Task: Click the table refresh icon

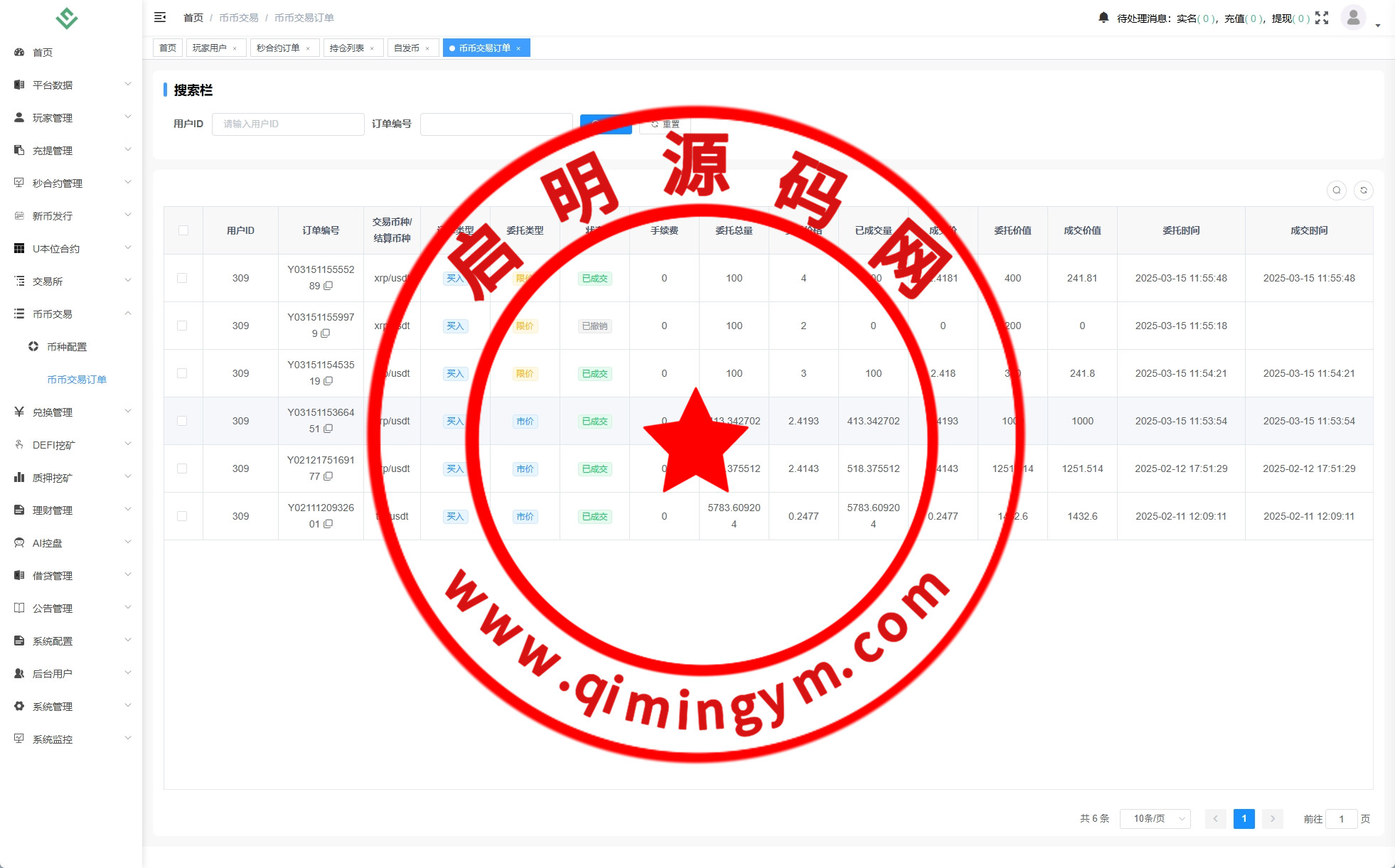Action: [x=1363, y=191]
